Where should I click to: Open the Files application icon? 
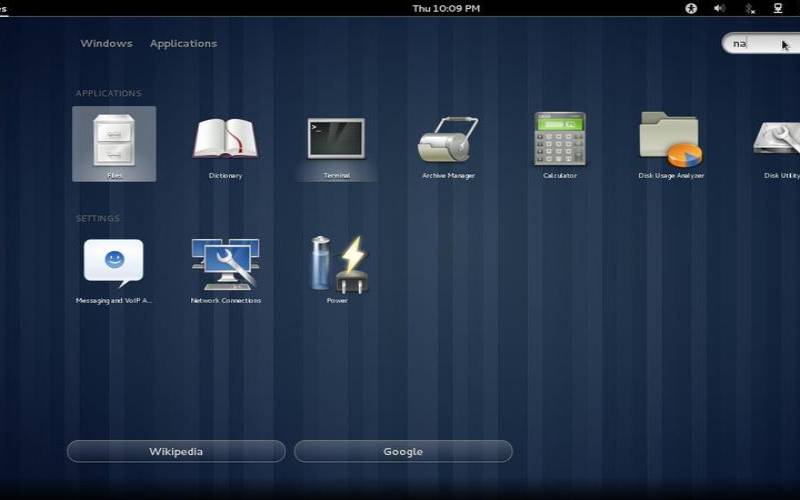click(114, 142)
